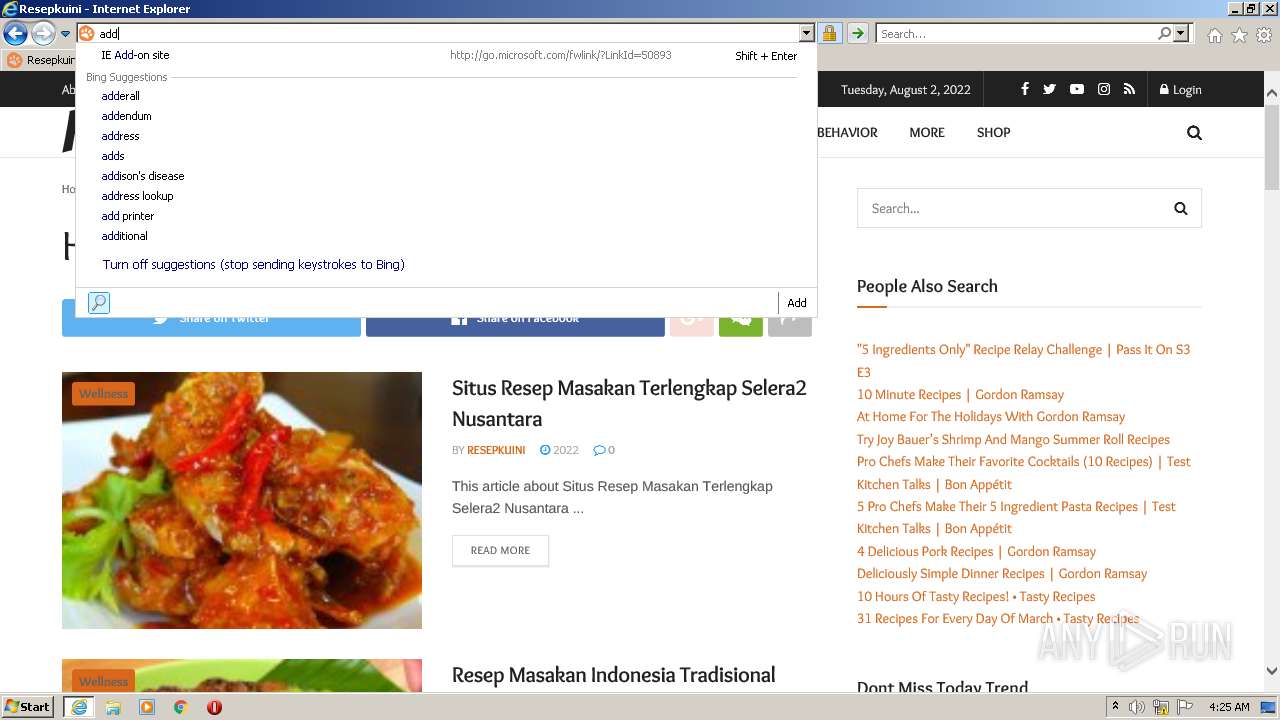Image resolution: width=1280 pixels, height=720 pixels.
Task: Open 'Situs Resep Masakan Terlengkap' article title
Action: click(629, 403)
